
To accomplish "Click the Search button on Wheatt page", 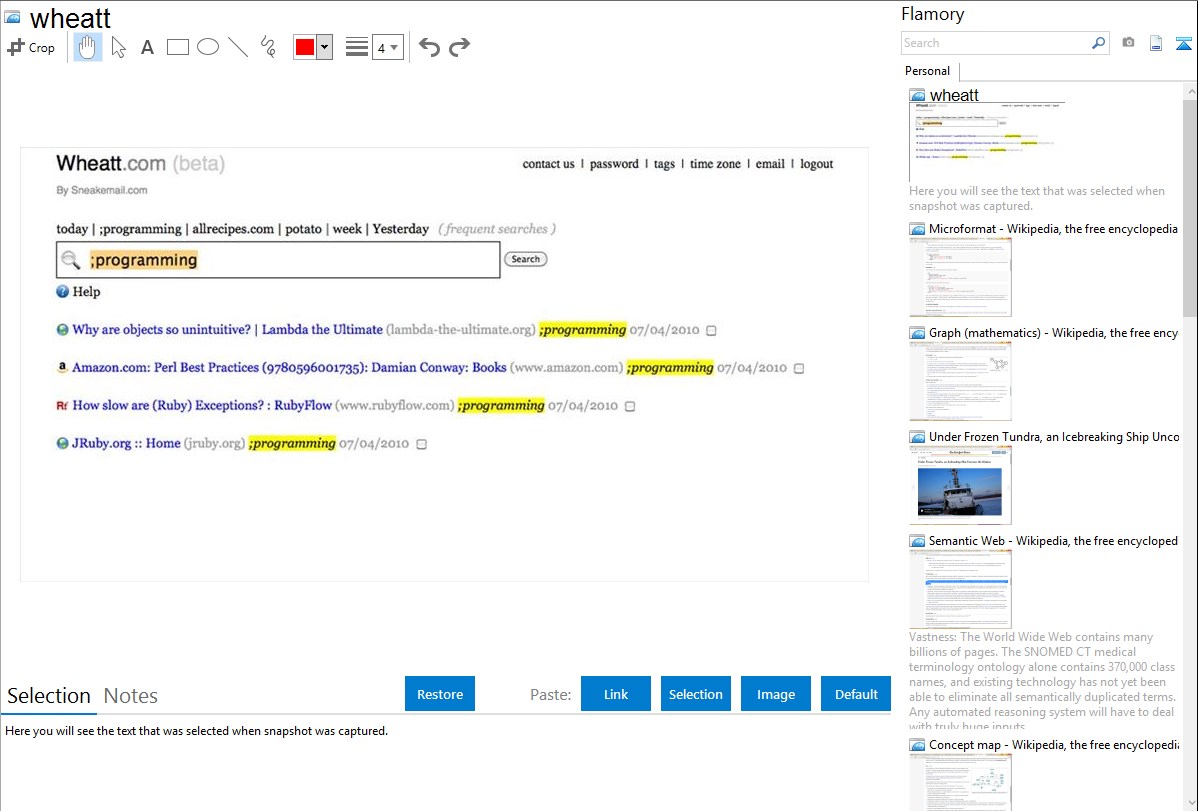I will pos(526,259).
